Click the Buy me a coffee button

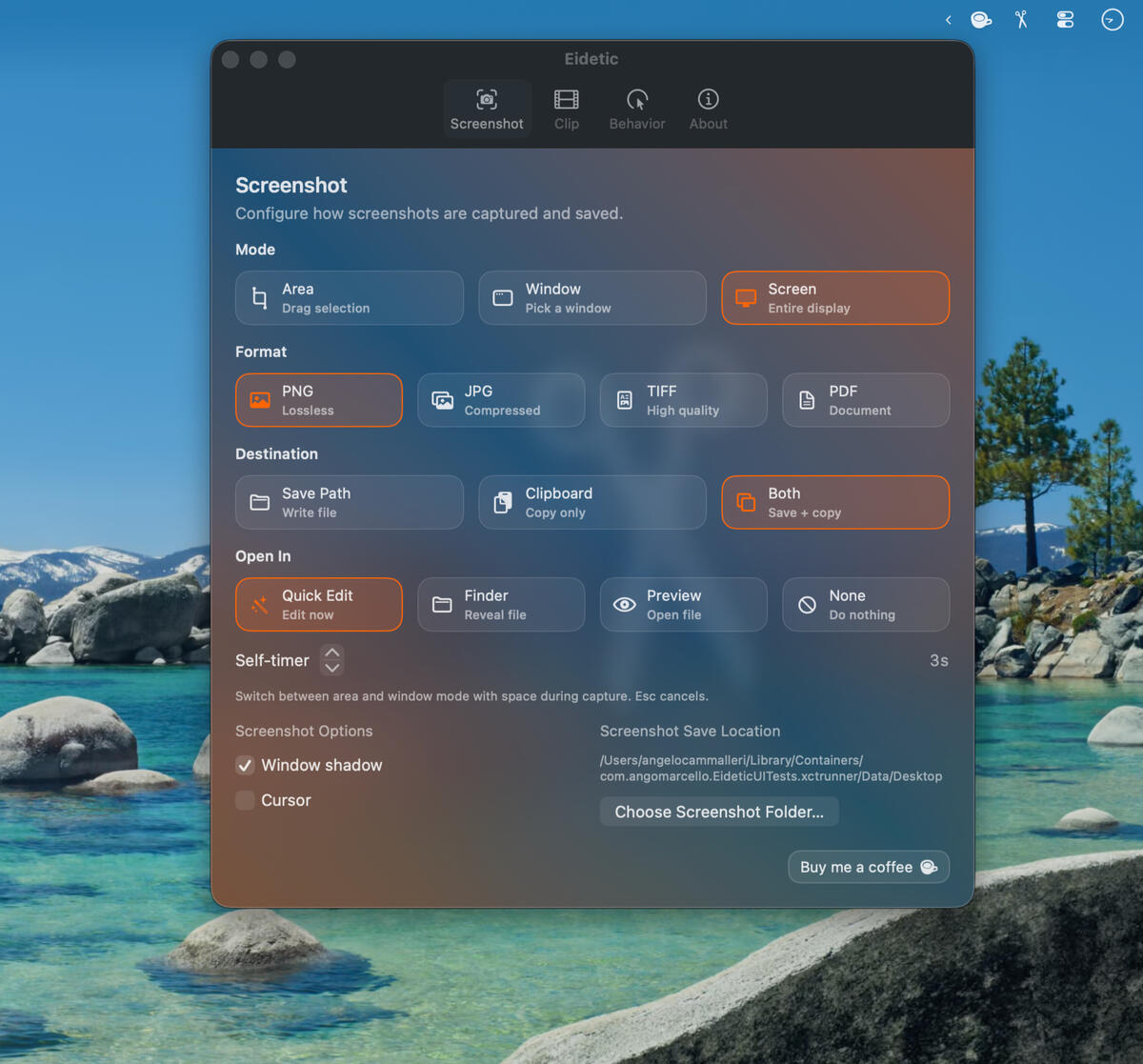(869, 867)
